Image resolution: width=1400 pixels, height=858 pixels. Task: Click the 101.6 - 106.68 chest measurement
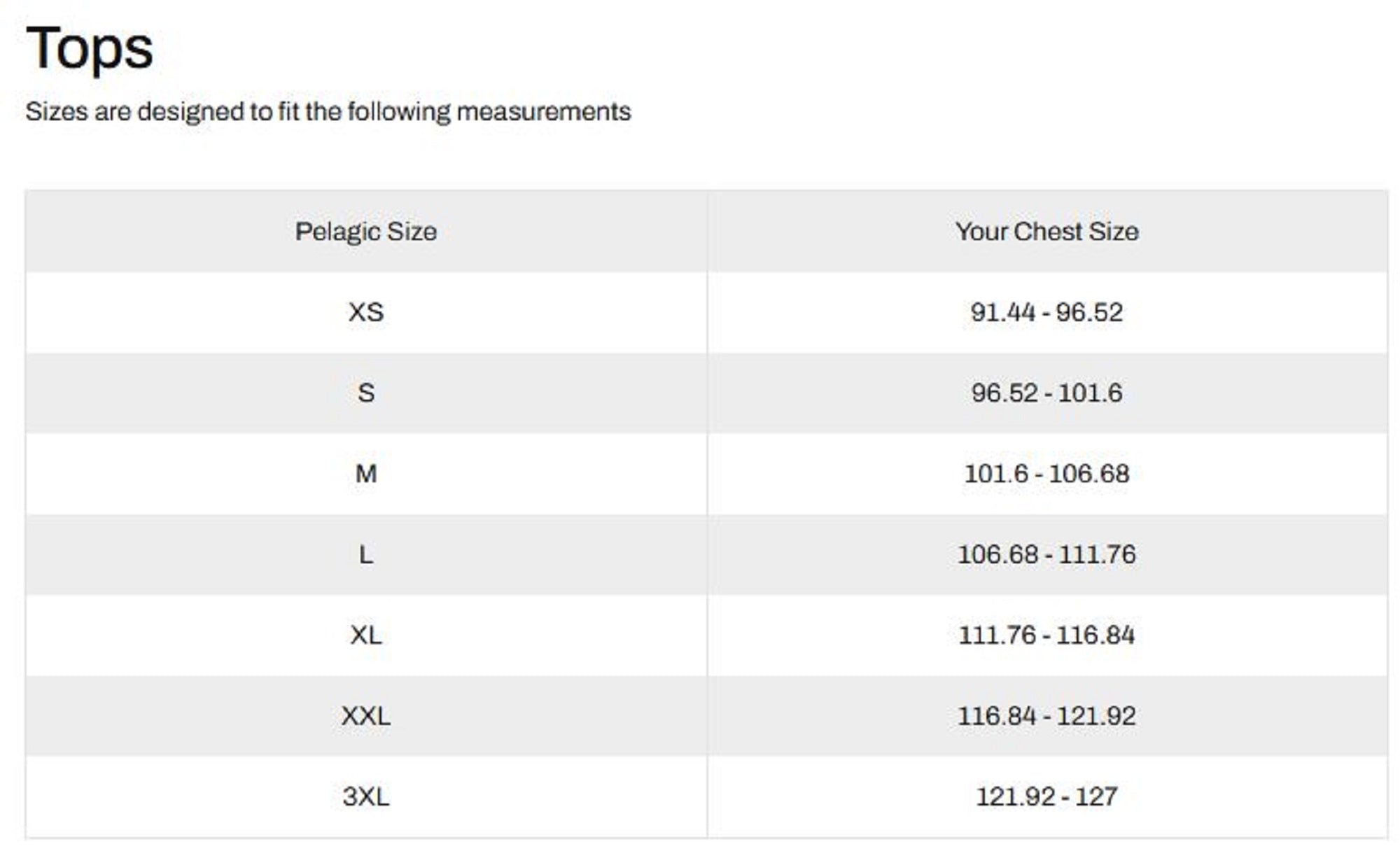pos(1046,474)
